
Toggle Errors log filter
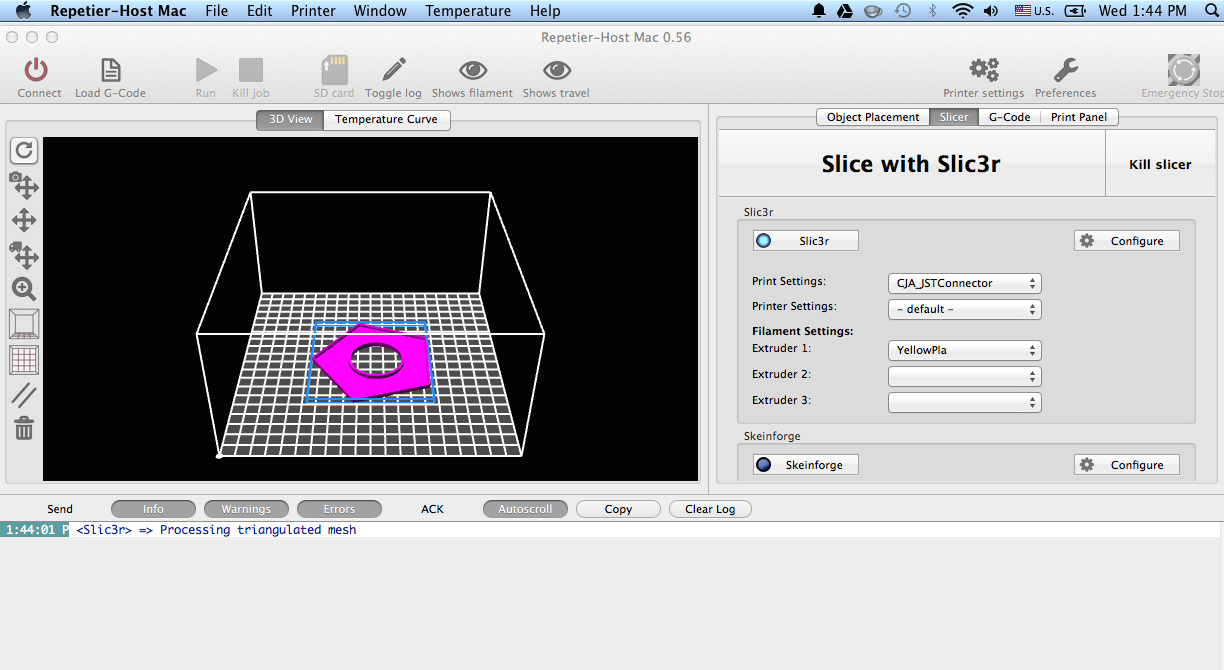[x=339, y=509]
